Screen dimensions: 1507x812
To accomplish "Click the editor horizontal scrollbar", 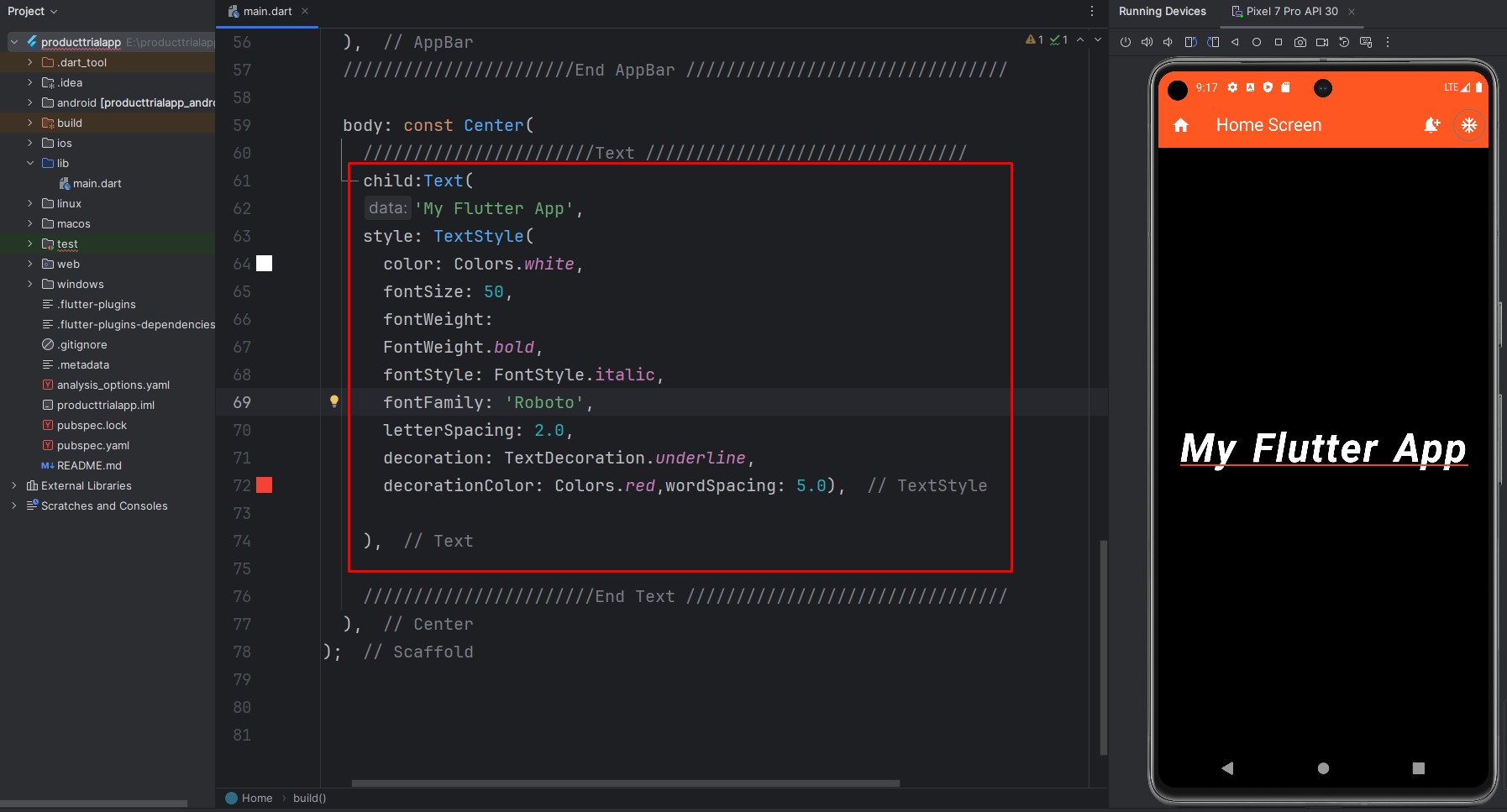I will pos(625,783).
